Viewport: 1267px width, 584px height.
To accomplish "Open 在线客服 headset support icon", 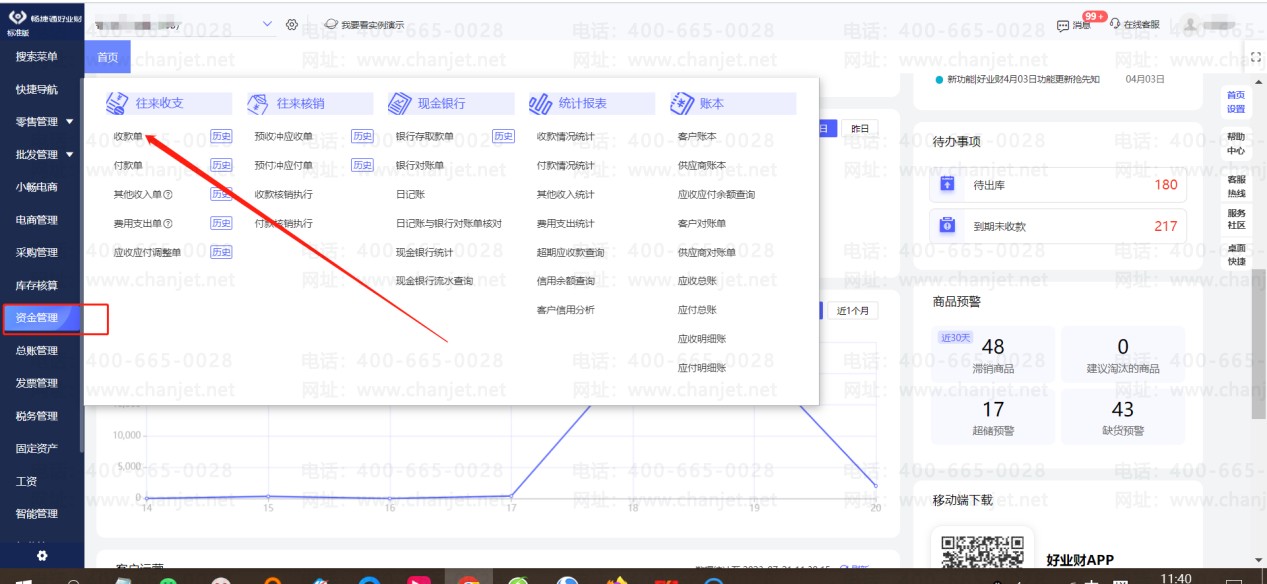I will (1115, 24).
